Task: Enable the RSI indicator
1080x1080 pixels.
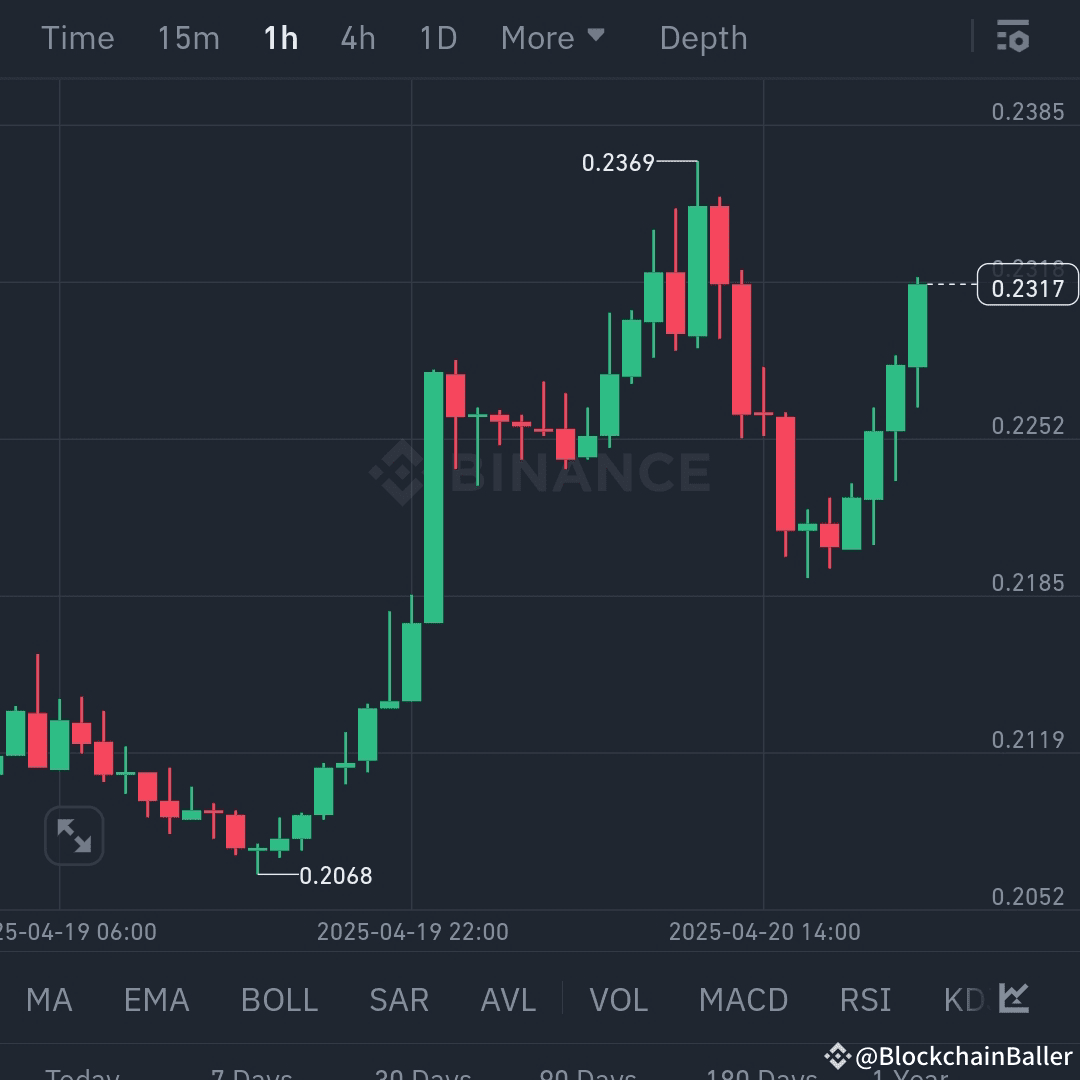Action: click(x=864, y=999)
